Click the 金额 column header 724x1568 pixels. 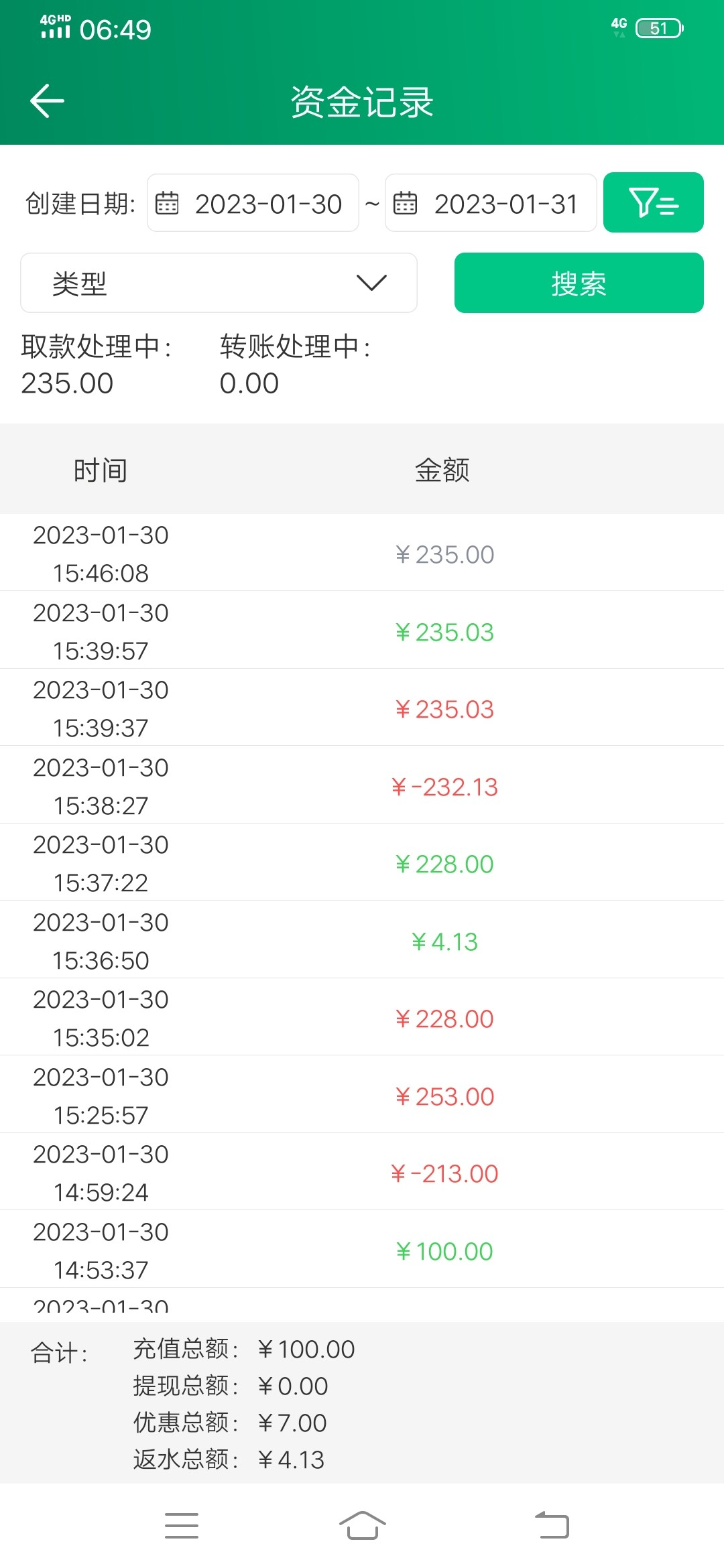pos(442,470)
